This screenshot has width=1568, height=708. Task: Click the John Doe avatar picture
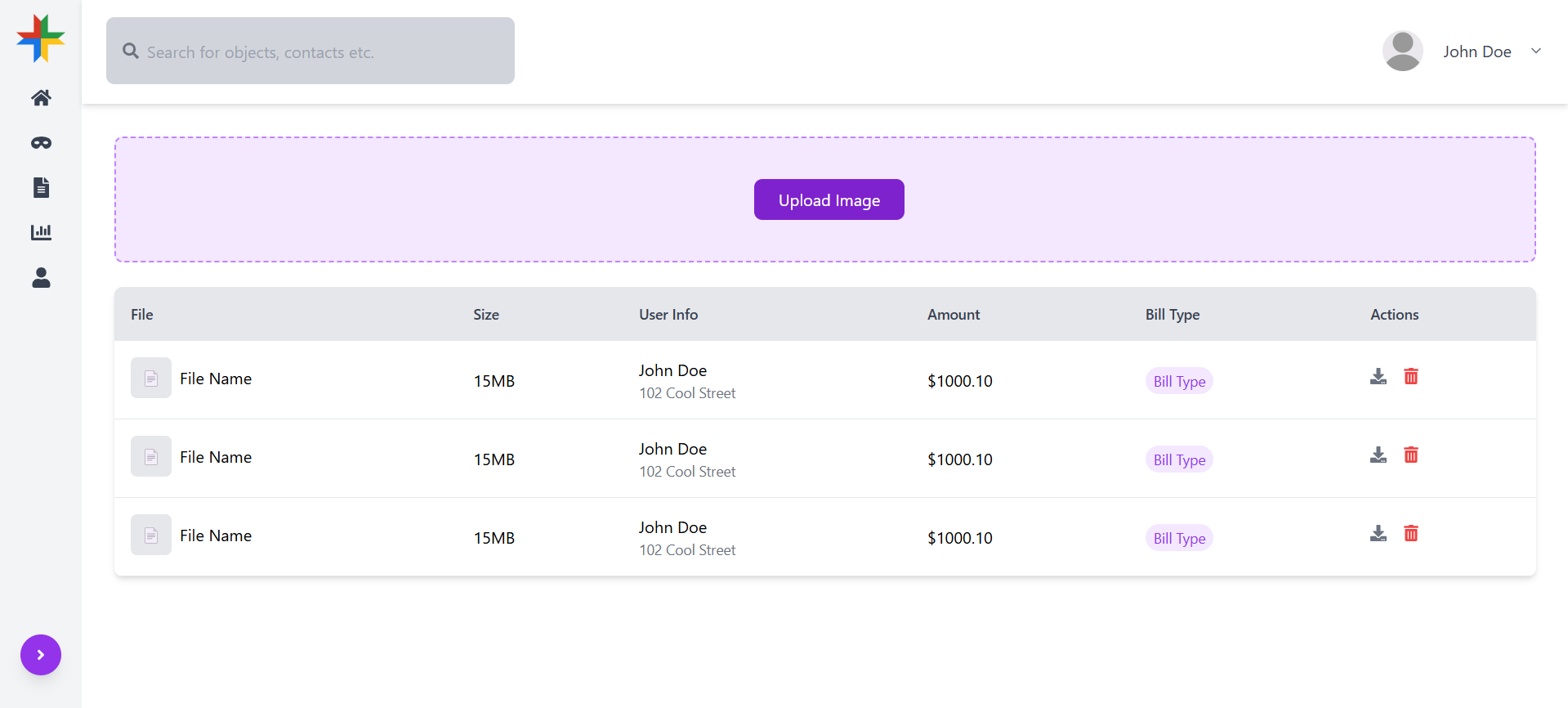pyautogui.click(x=1402, y=51)
